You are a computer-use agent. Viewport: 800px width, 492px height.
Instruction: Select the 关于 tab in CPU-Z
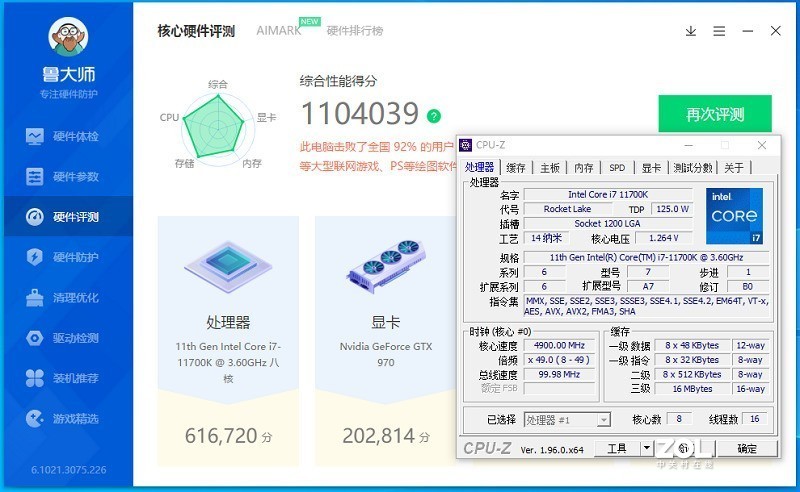[734, 167]
